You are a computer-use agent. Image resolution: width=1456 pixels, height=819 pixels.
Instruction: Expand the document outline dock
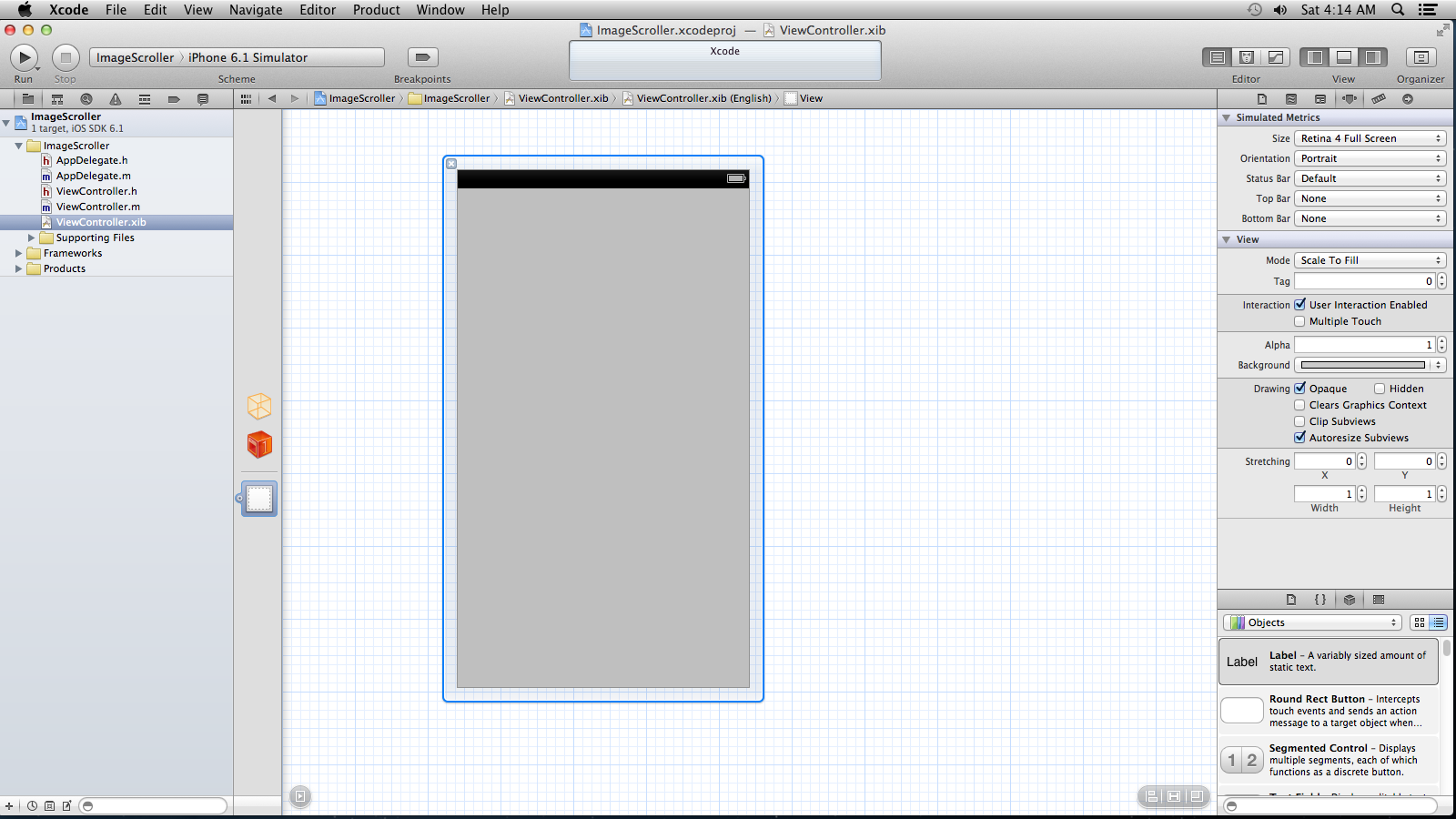(x=300, y=796)
